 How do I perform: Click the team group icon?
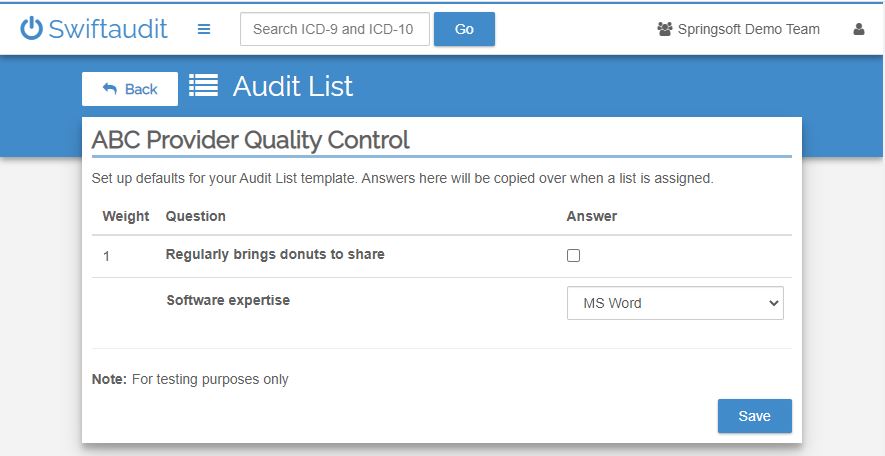(665, 29)
